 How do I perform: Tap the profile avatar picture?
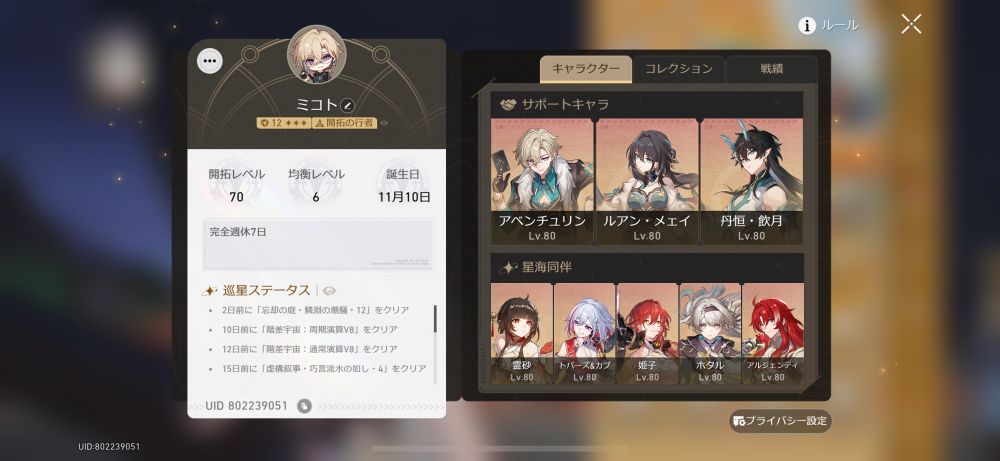(316, 54)
